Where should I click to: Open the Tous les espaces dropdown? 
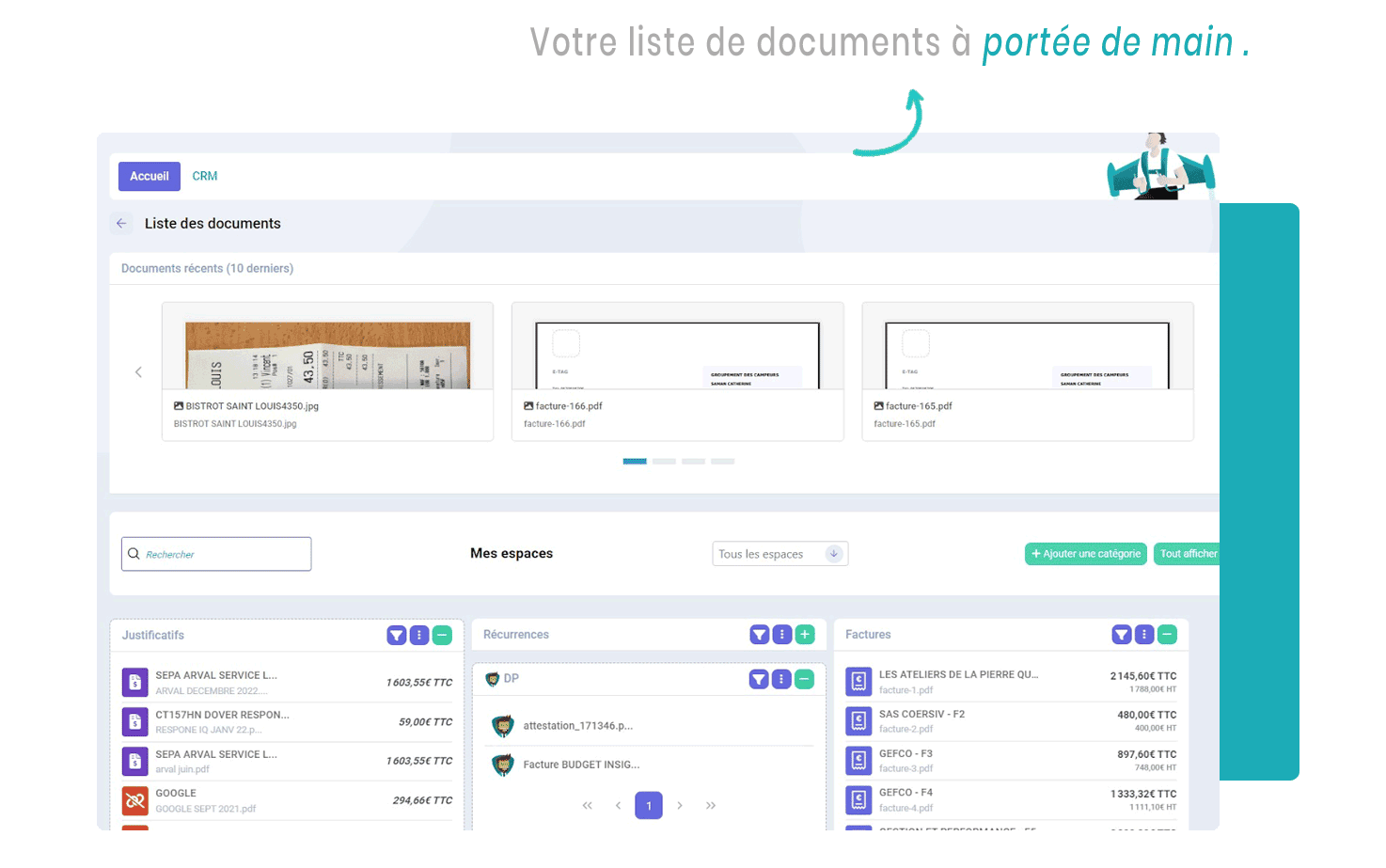coord(780,554)
